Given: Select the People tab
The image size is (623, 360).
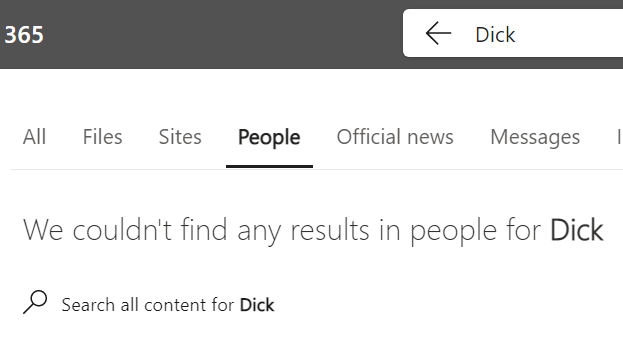Looking at the screenshot, I should click(x=269, y=138).
